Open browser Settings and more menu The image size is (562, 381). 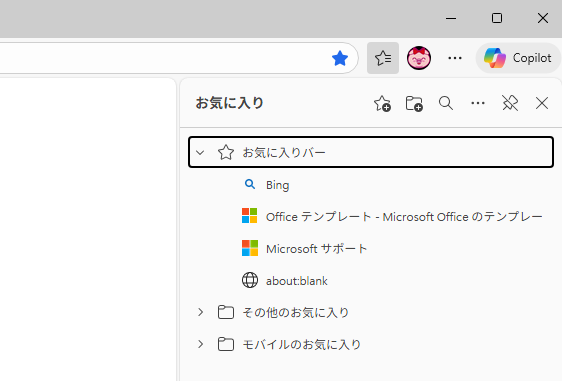coord(455,58)
